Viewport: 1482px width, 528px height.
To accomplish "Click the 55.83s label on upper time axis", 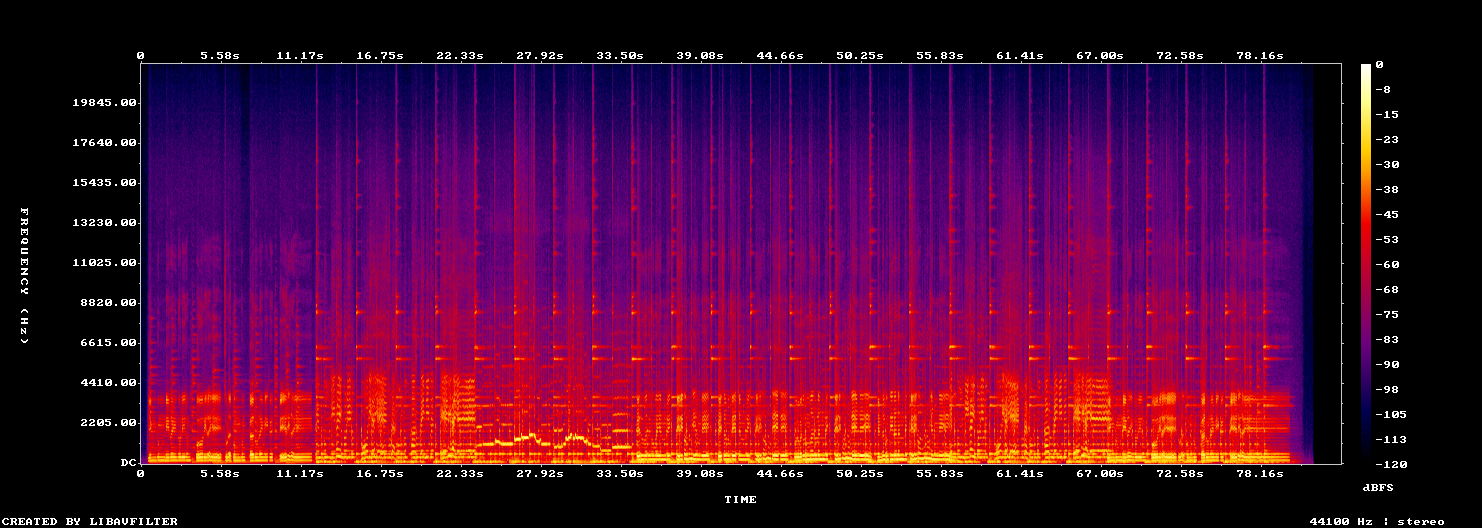I will (x=940, y=56).
